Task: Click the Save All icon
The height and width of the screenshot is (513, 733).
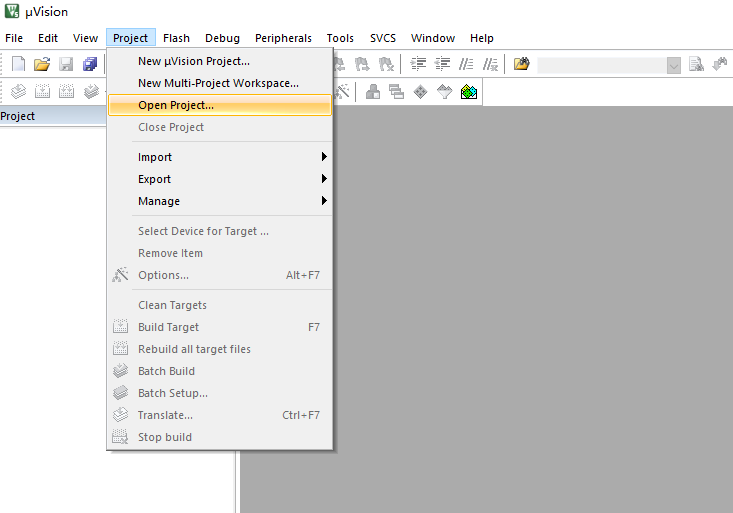Action: [x=90, y=64]
